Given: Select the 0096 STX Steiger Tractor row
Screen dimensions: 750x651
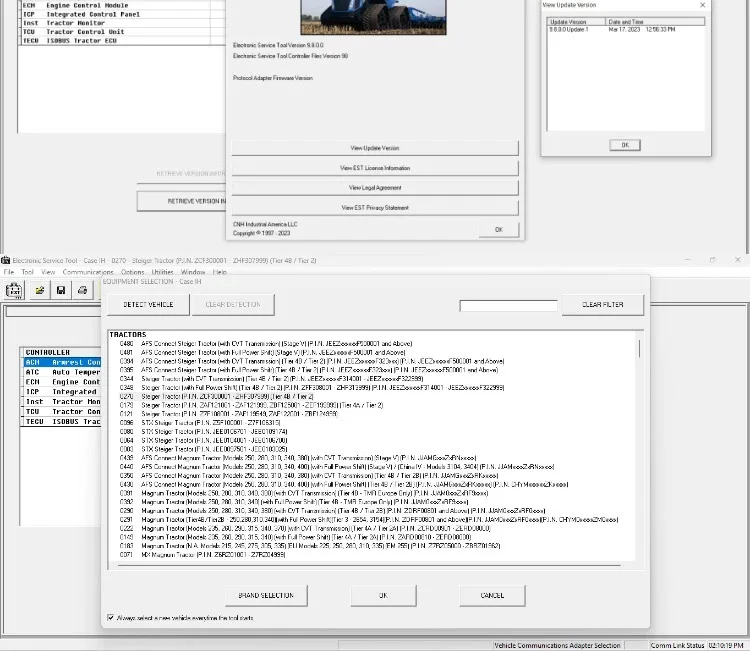Looking at the screenshot, I should [200, 423].
